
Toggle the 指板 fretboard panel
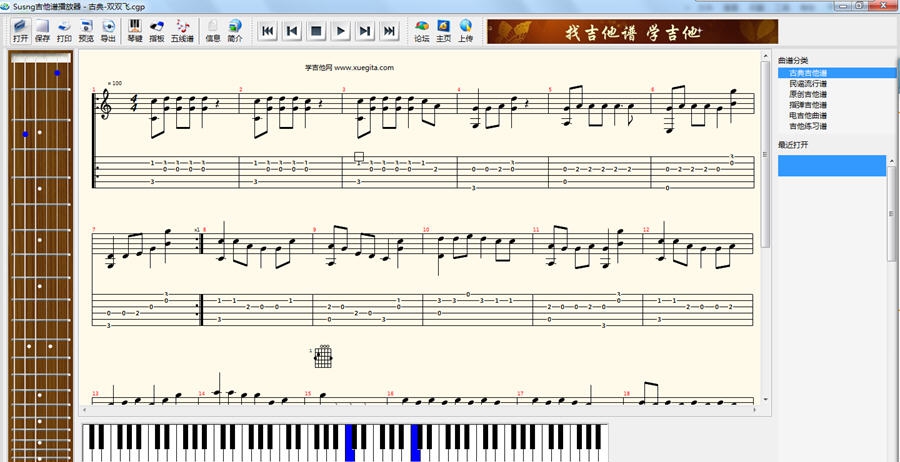[x=157, y=31]
